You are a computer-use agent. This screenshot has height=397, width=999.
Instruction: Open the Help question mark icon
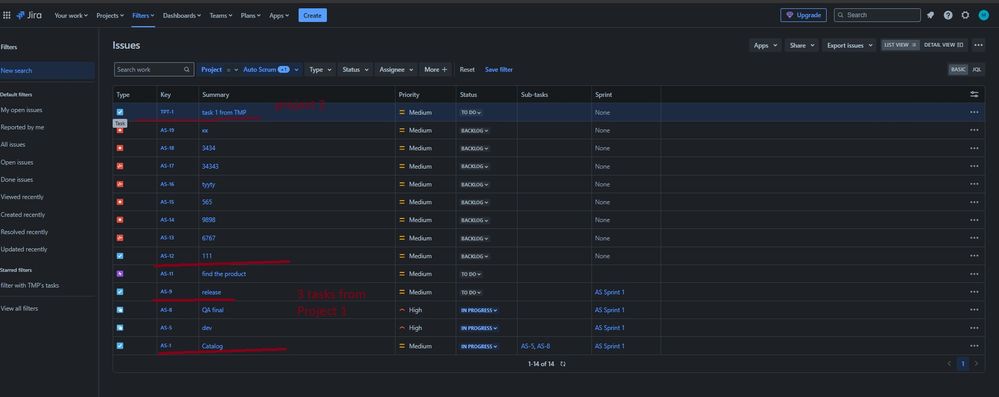[x=948, y=15]
